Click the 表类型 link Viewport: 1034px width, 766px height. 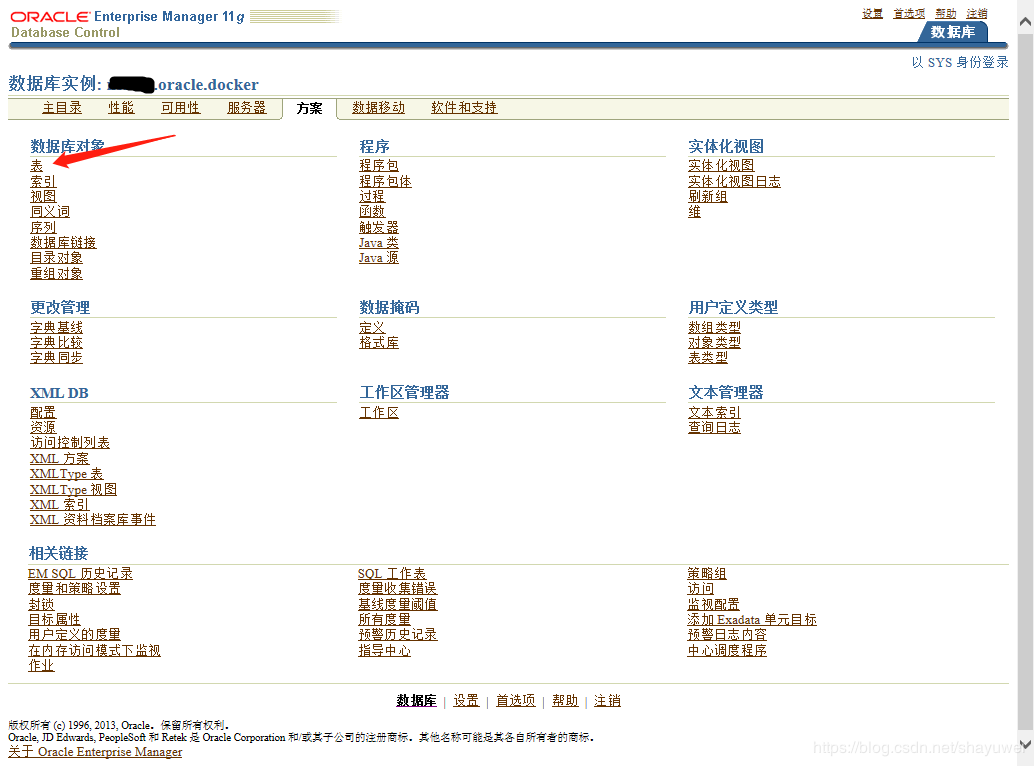click(x=708, y=358)
